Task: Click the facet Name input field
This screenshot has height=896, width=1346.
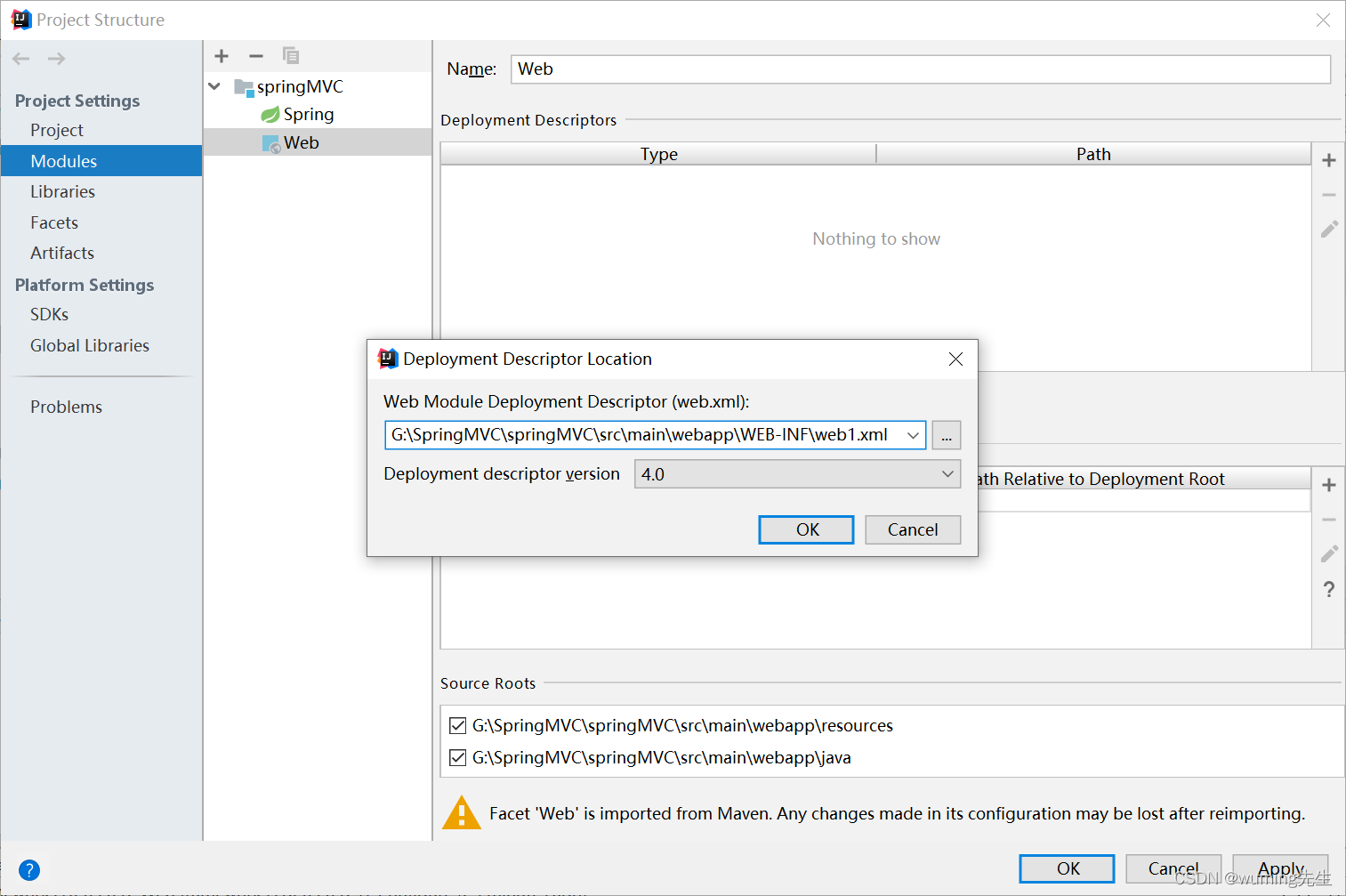Action: (921, 69)
